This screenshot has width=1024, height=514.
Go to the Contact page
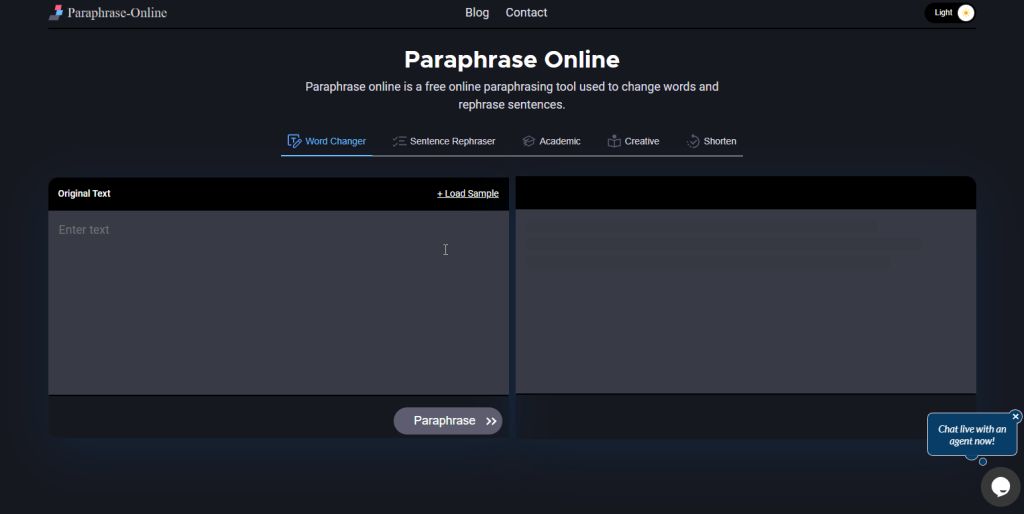pos(526,13)
